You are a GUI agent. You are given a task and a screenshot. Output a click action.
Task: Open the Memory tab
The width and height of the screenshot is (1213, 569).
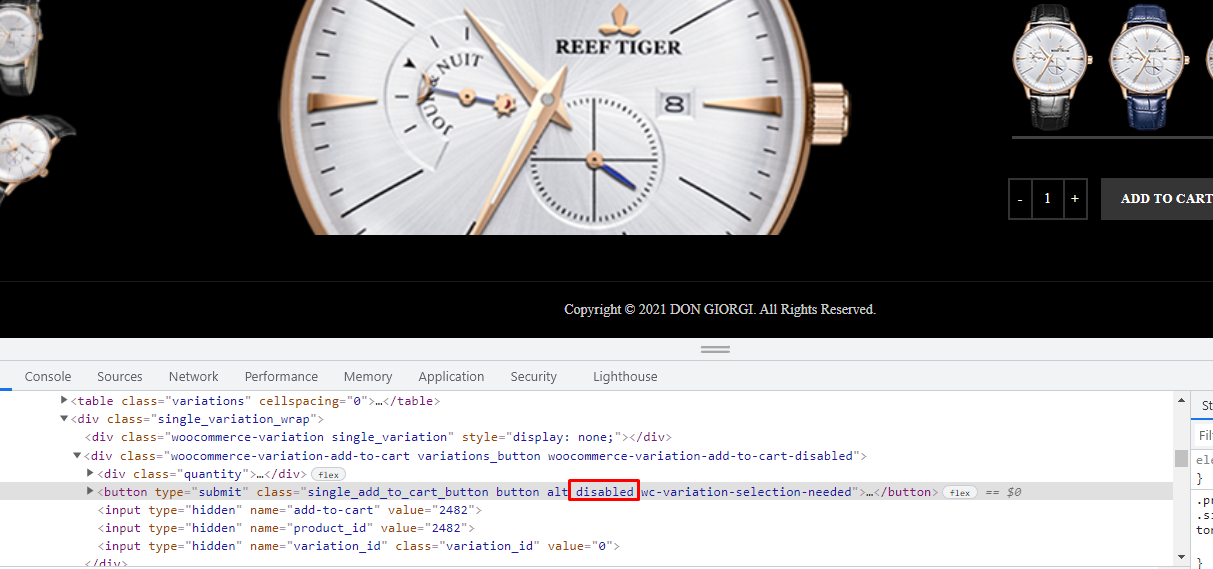click(368, 377)
